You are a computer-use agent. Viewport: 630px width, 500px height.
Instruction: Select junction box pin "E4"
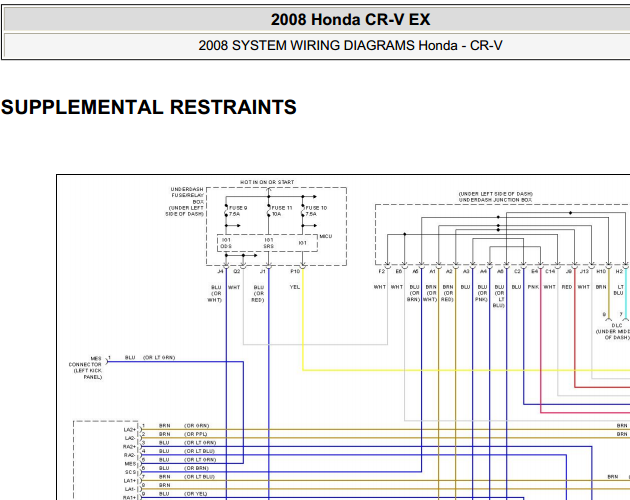(534, 272)
